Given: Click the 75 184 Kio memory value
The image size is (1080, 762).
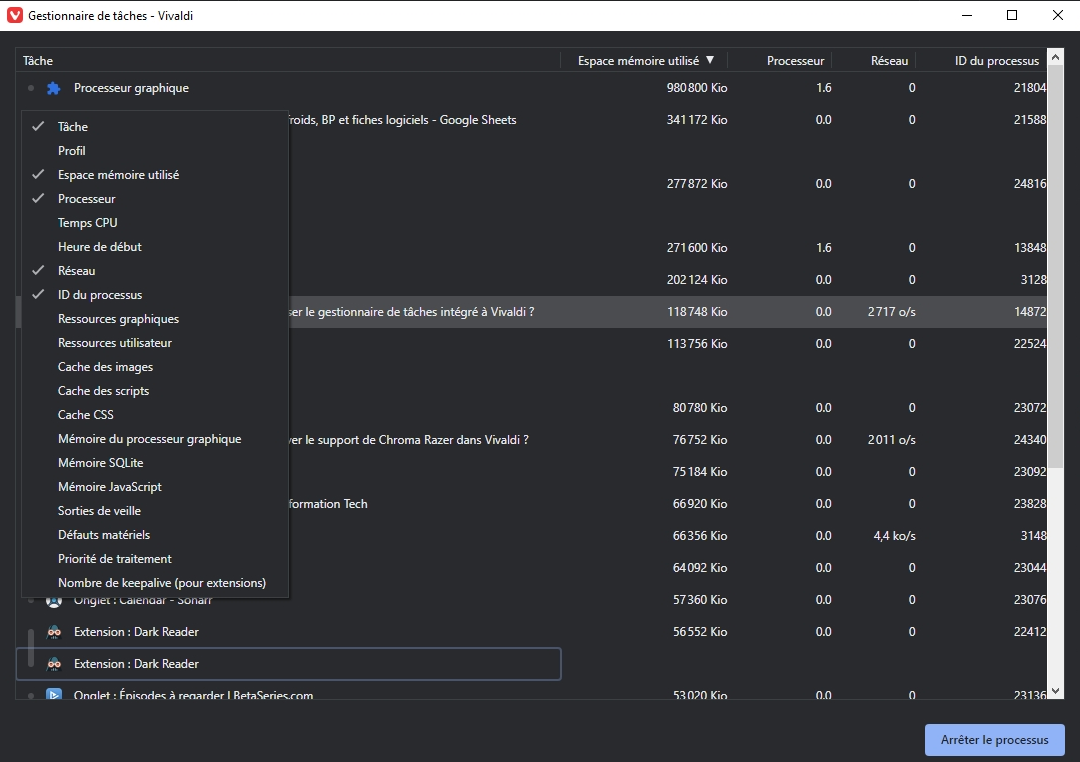Looking at the screenshot, I should tap(700, 472).
